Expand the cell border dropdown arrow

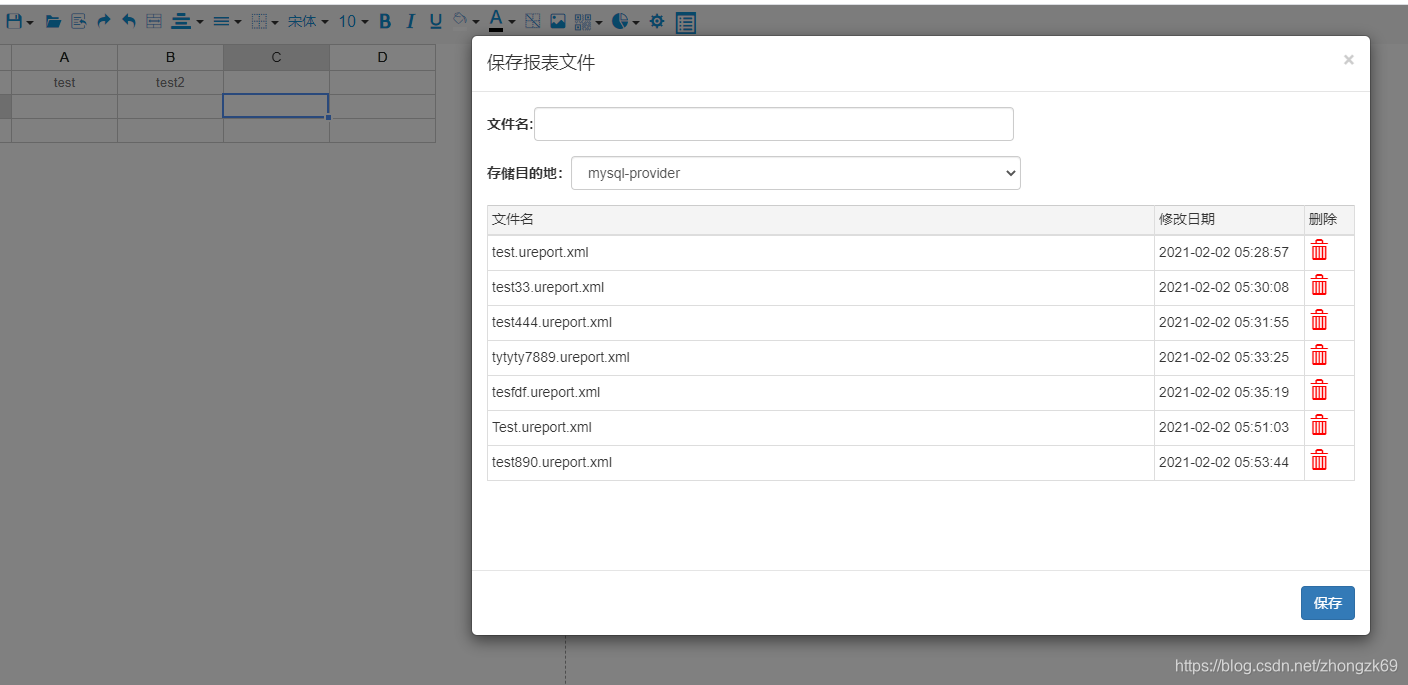coord(275,22)
